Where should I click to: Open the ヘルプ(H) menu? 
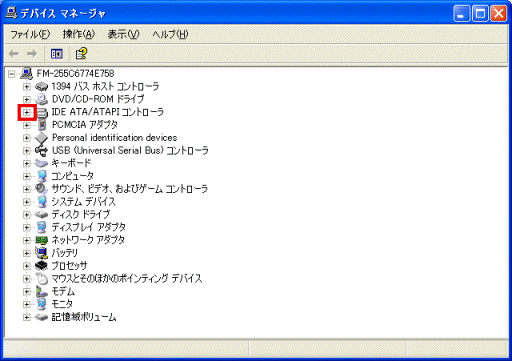point(170,34)
